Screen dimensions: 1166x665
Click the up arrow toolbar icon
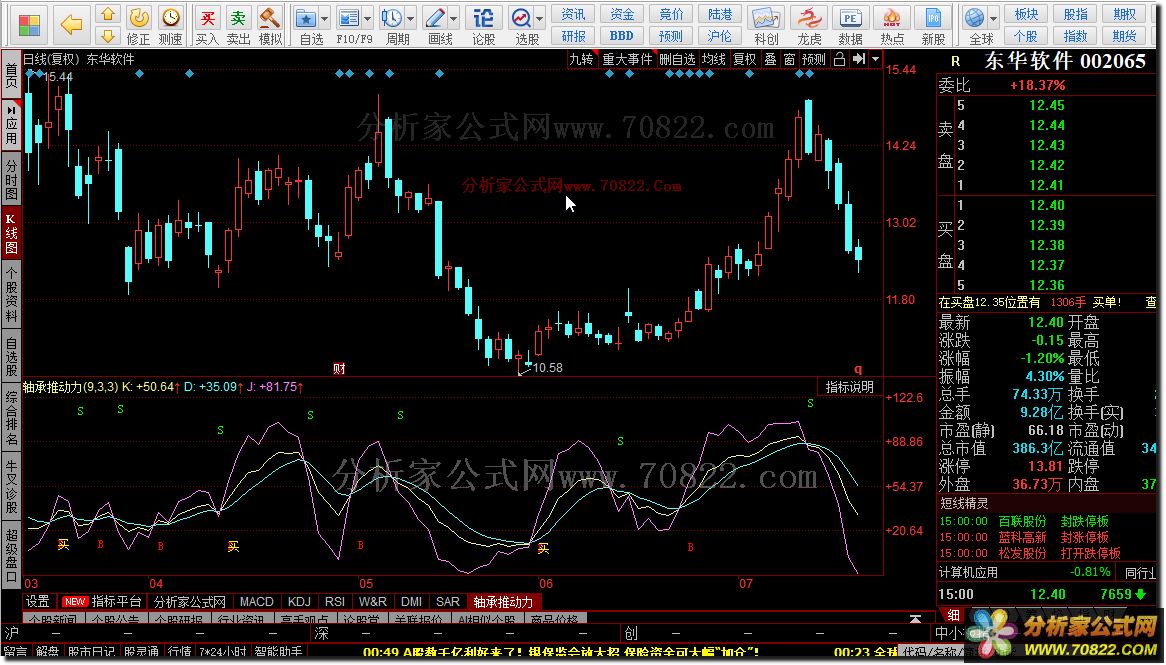tap(109, 14)
